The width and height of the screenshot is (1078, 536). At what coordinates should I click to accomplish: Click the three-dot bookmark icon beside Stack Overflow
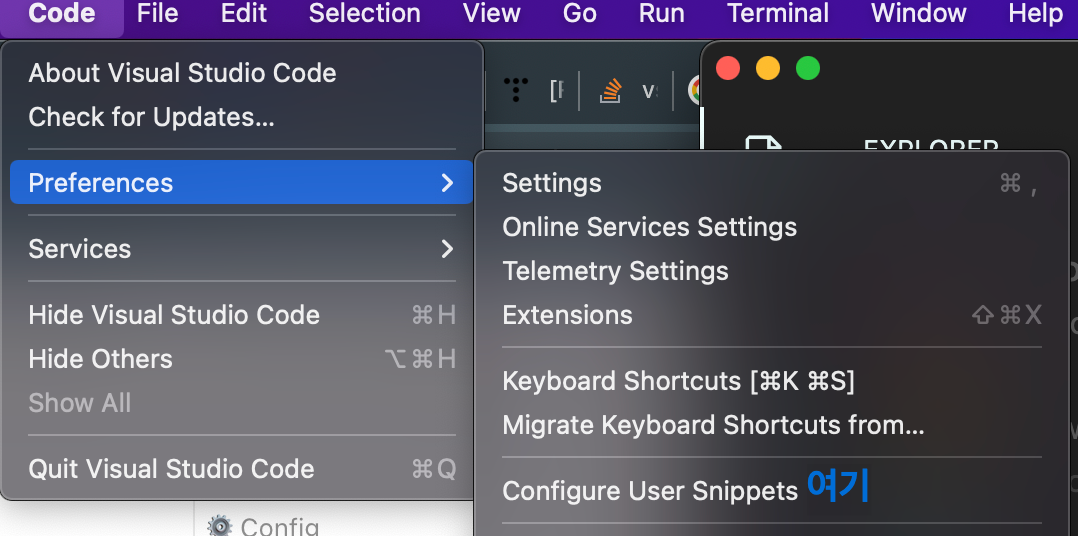(x=516, y=90)
